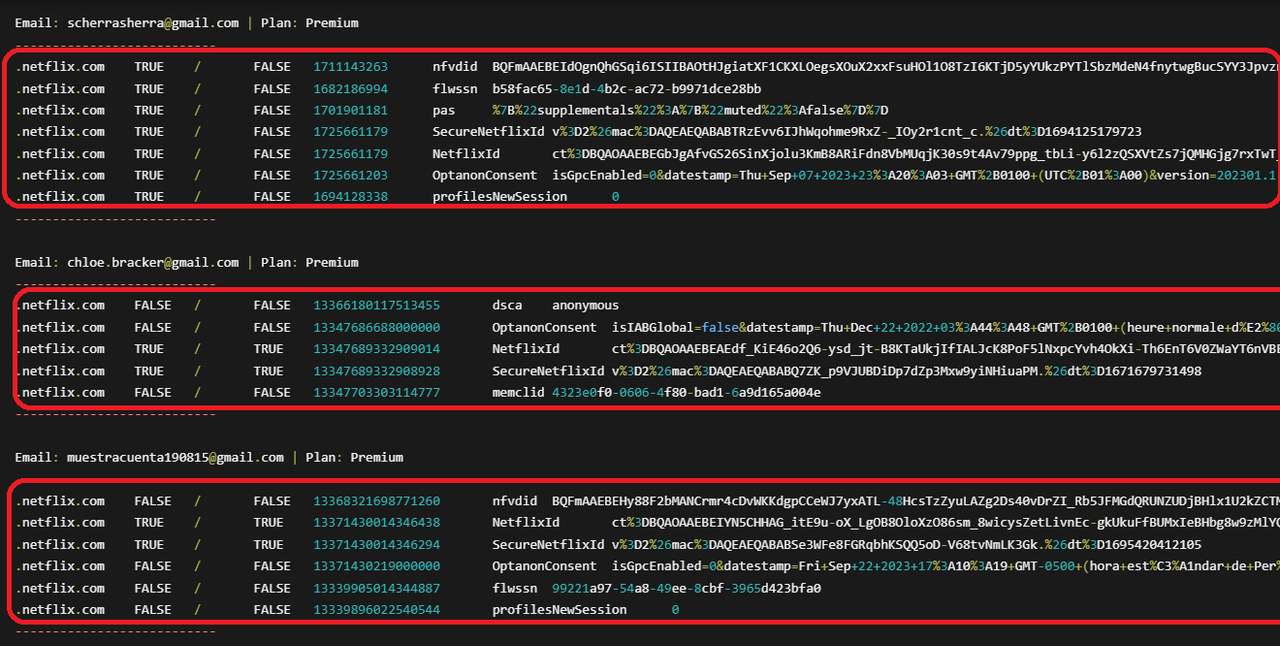Click the timestamp 13368321698771260

(x=376, y=501)
